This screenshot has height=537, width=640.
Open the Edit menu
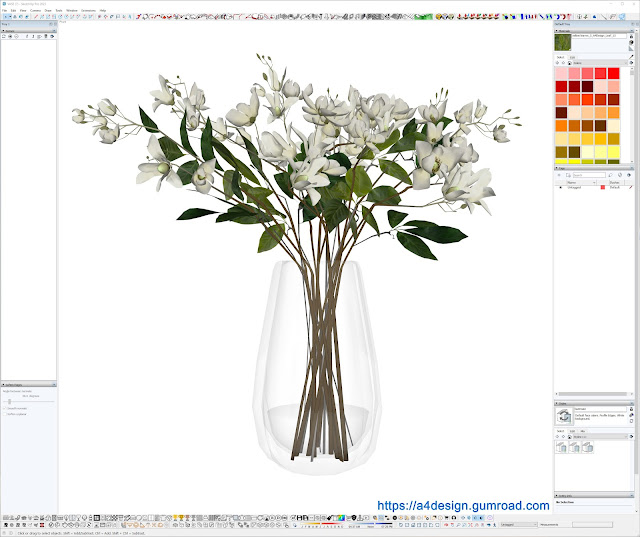tap(13, 10)
